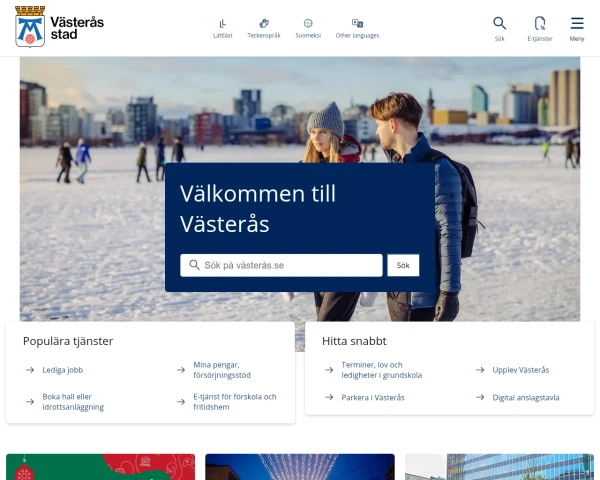The height and width of the screenshot is (480, 600).
Task: Open Boka hall eller idrottsanläggning link
Action: pyautogui.click(x=73, y=402)
